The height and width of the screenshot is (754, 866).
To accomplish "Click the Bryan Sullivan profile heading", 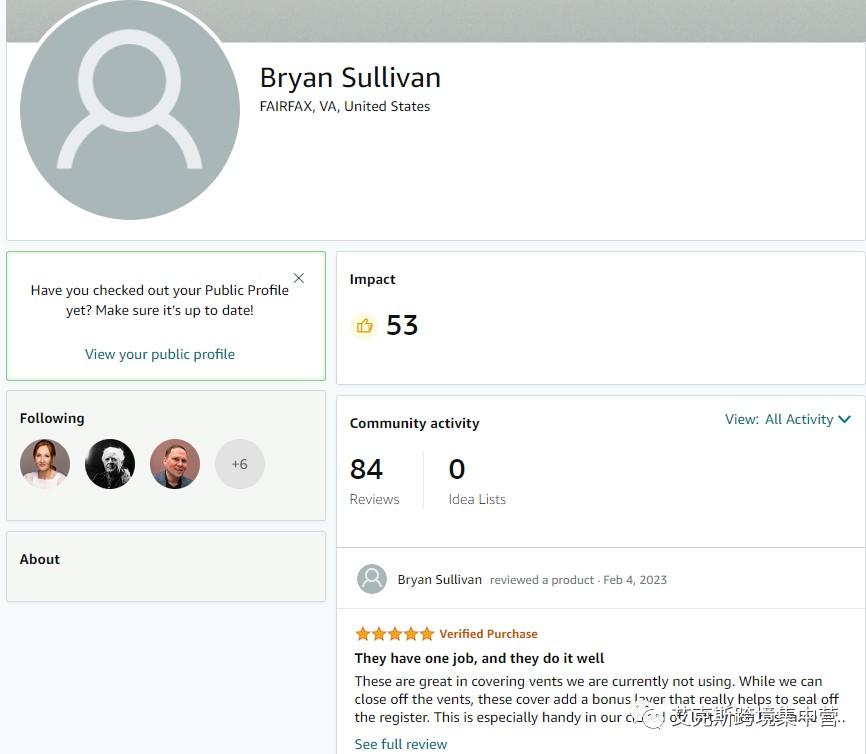I will point(350,78).
